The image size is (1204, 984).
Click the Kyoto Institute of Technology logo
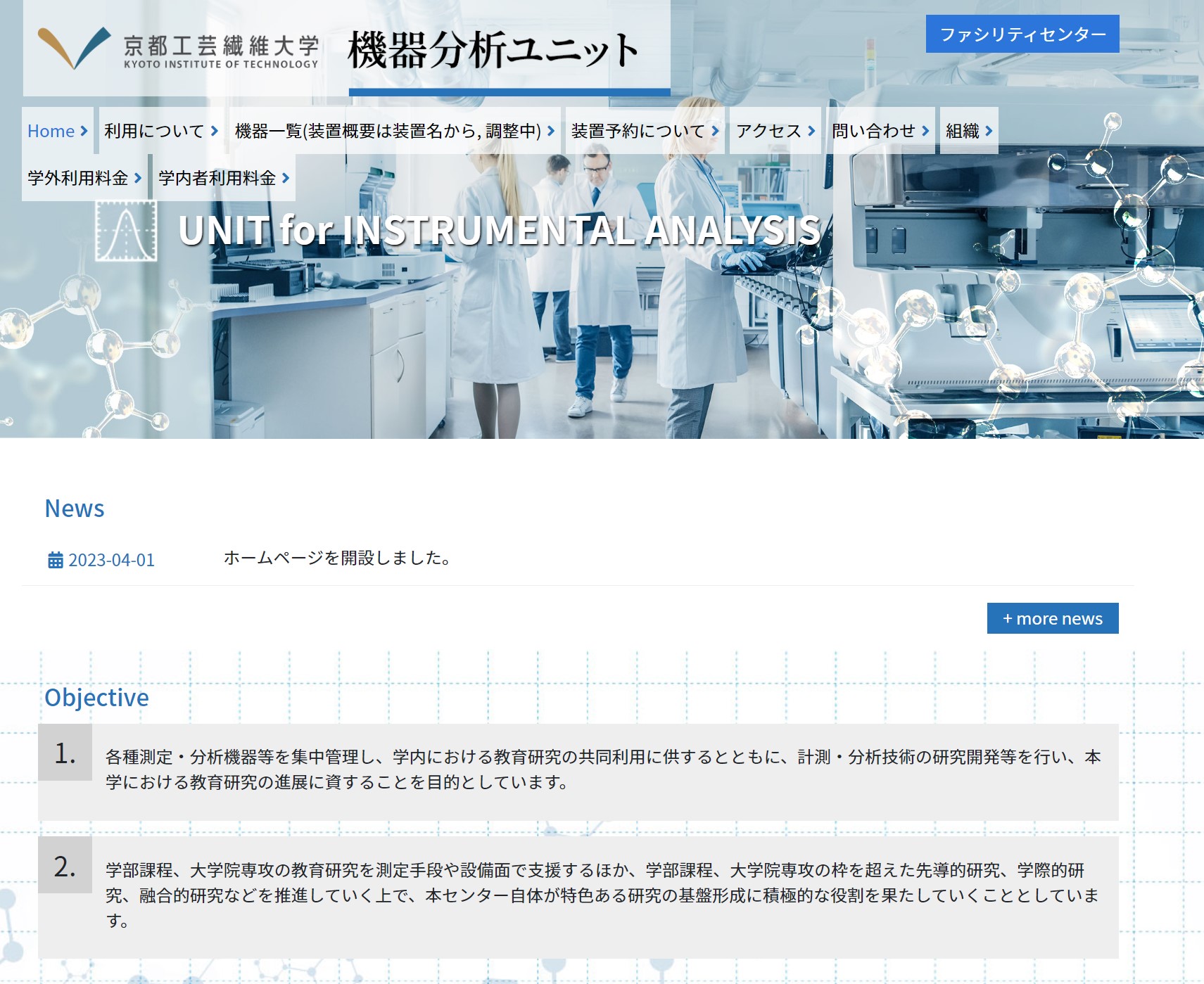pyautogui.click(x=178, y=49)
